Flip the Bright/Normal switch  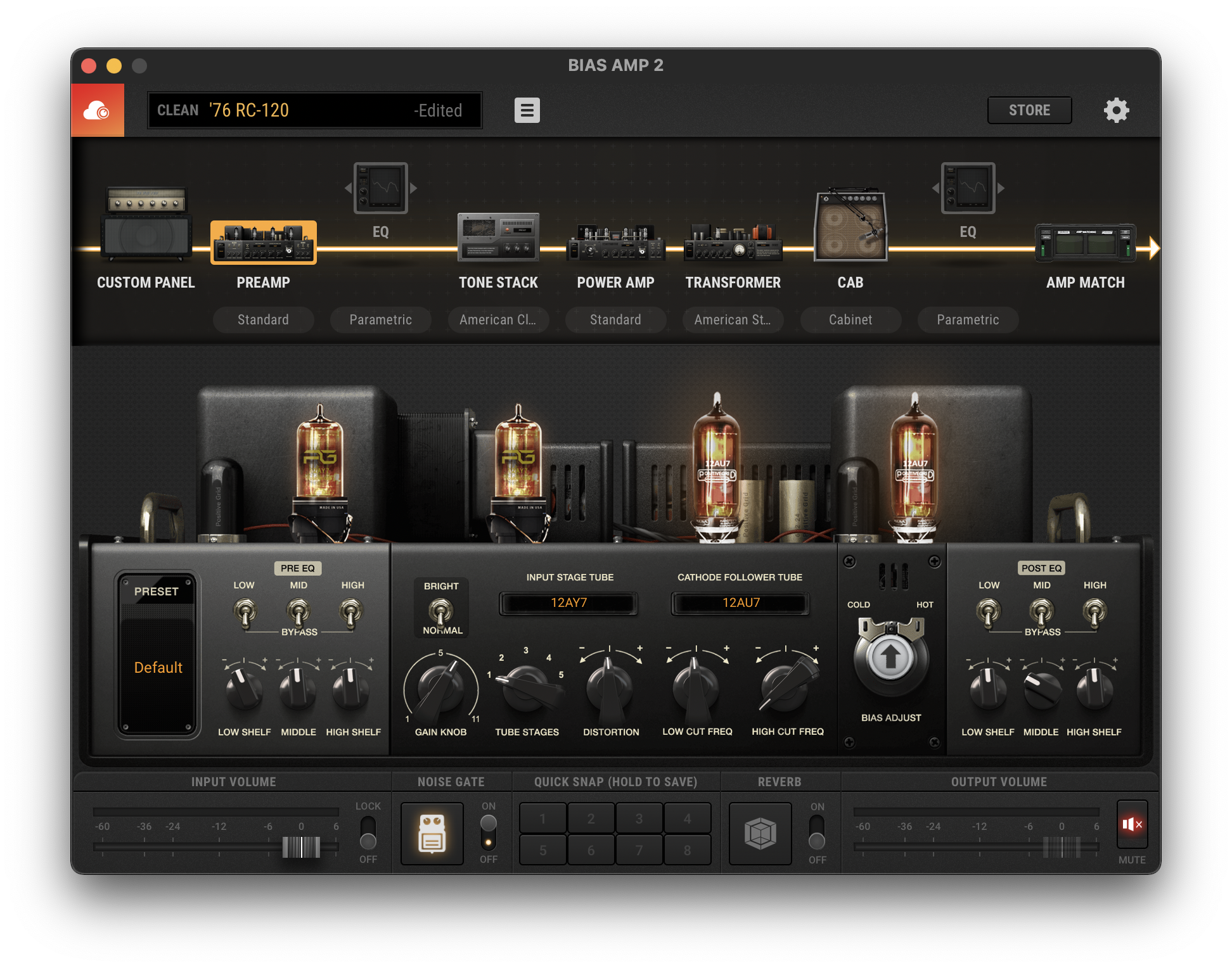tap(441, 611)
